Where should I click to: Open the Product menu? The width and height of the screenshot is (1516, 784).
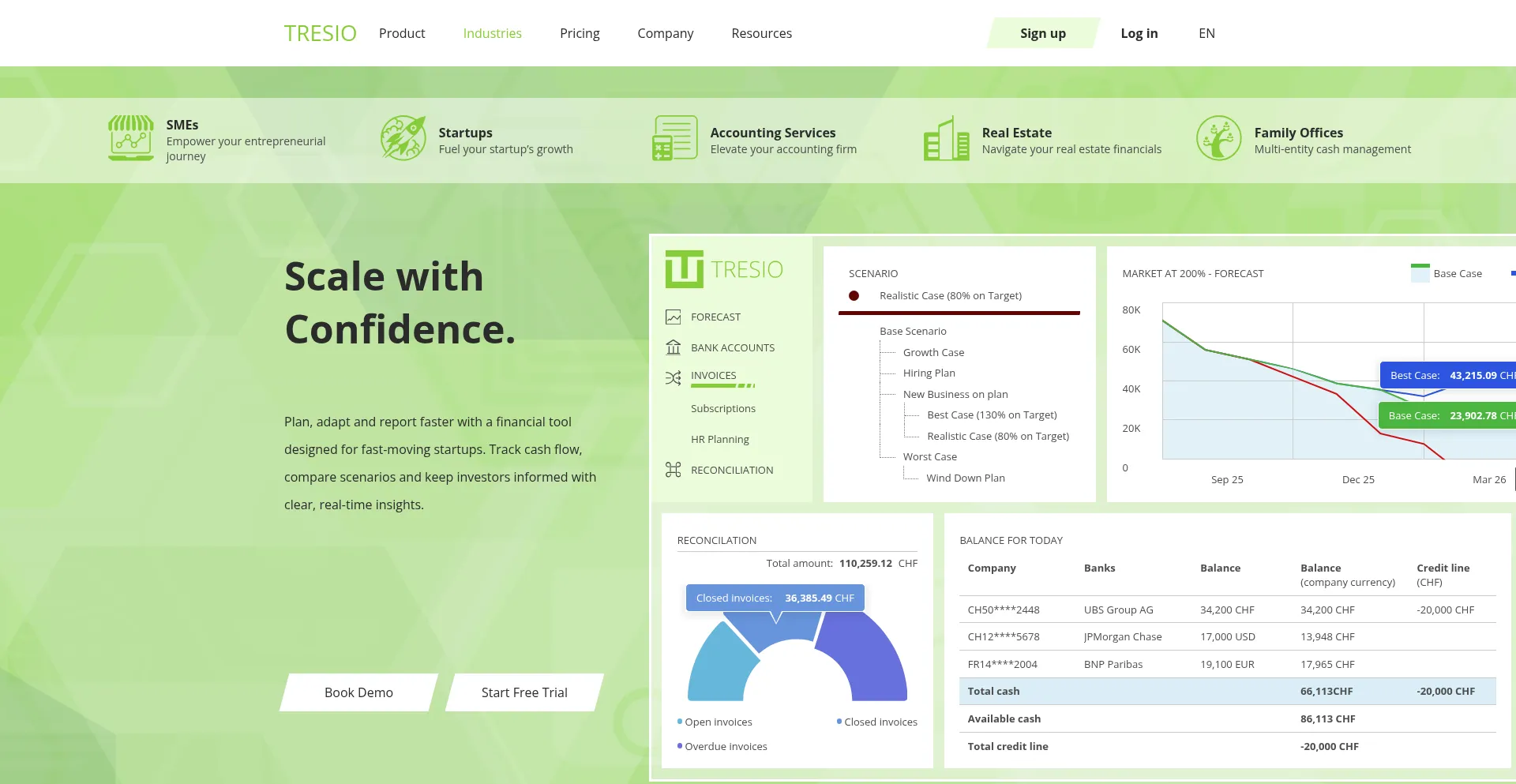(x=402, y=33)
